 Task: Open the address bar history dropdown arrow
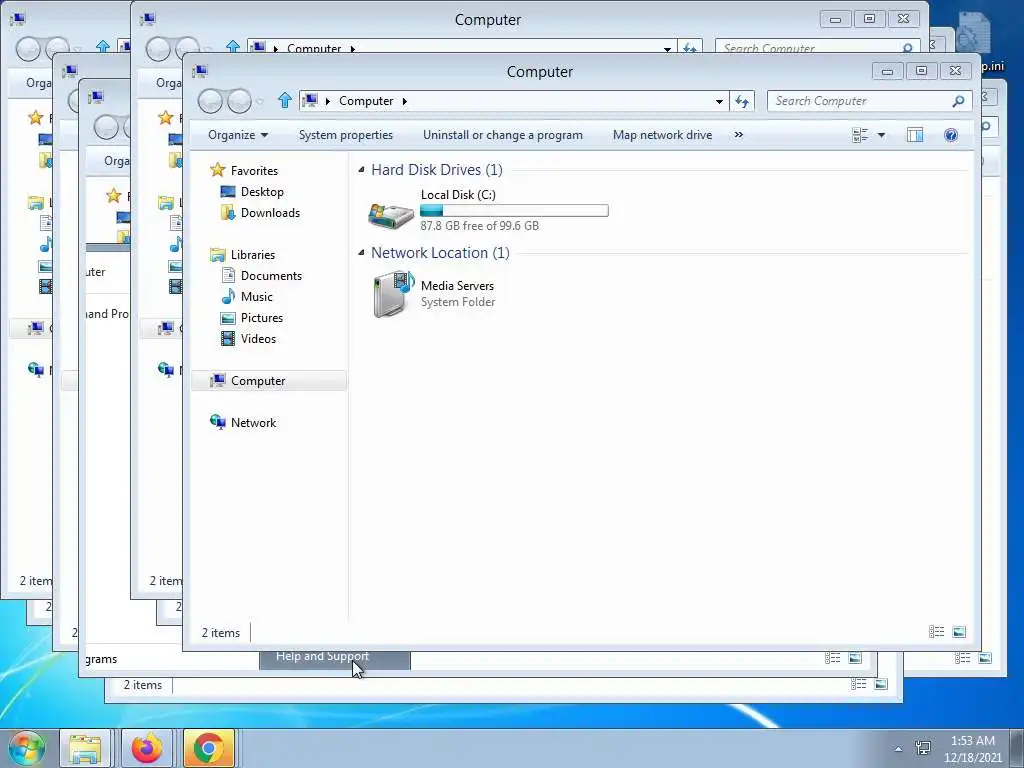point(719,101)
